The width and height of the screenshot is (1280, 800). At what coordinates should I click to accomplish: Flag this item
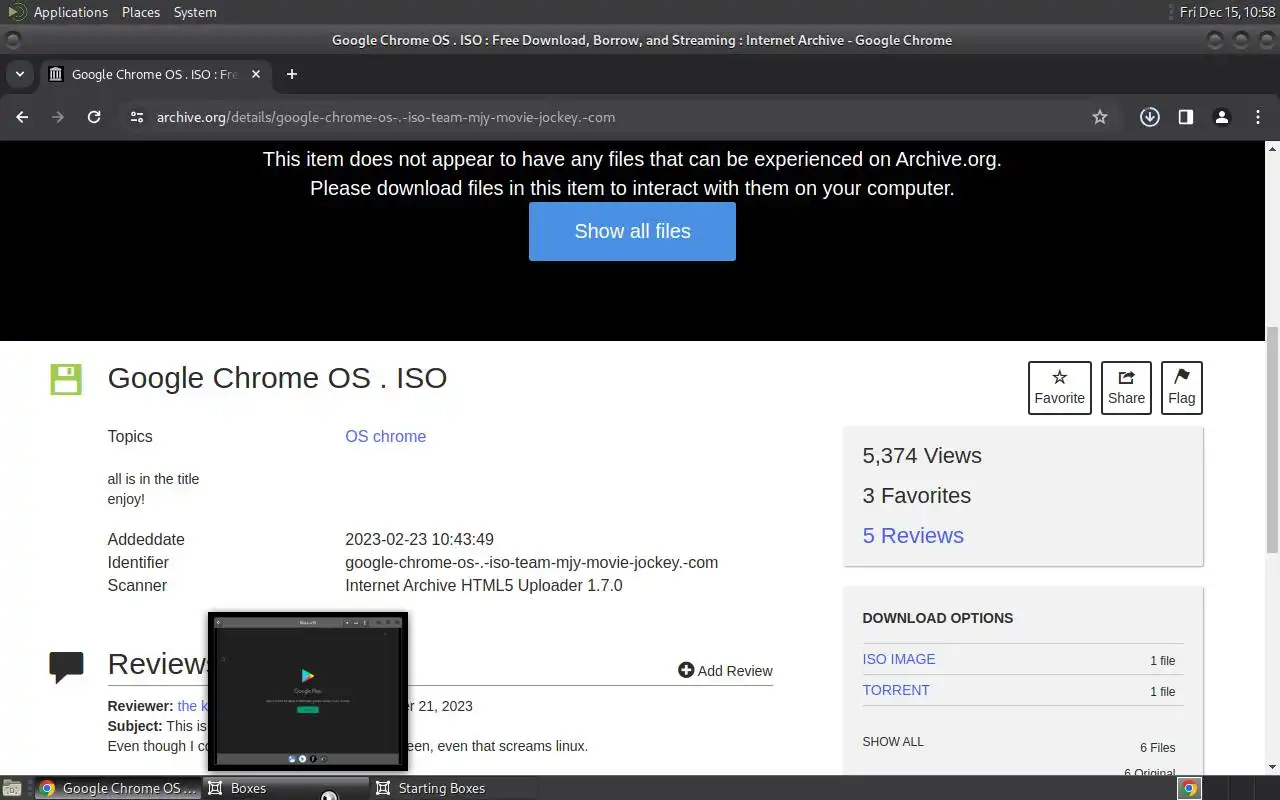tap(1181, 387)
